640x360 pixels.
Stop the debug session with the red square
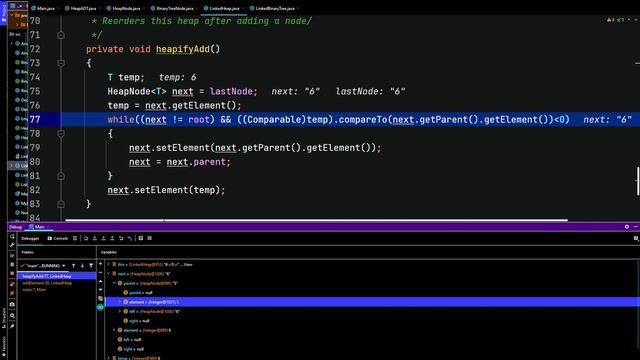[x=12, y=273]
